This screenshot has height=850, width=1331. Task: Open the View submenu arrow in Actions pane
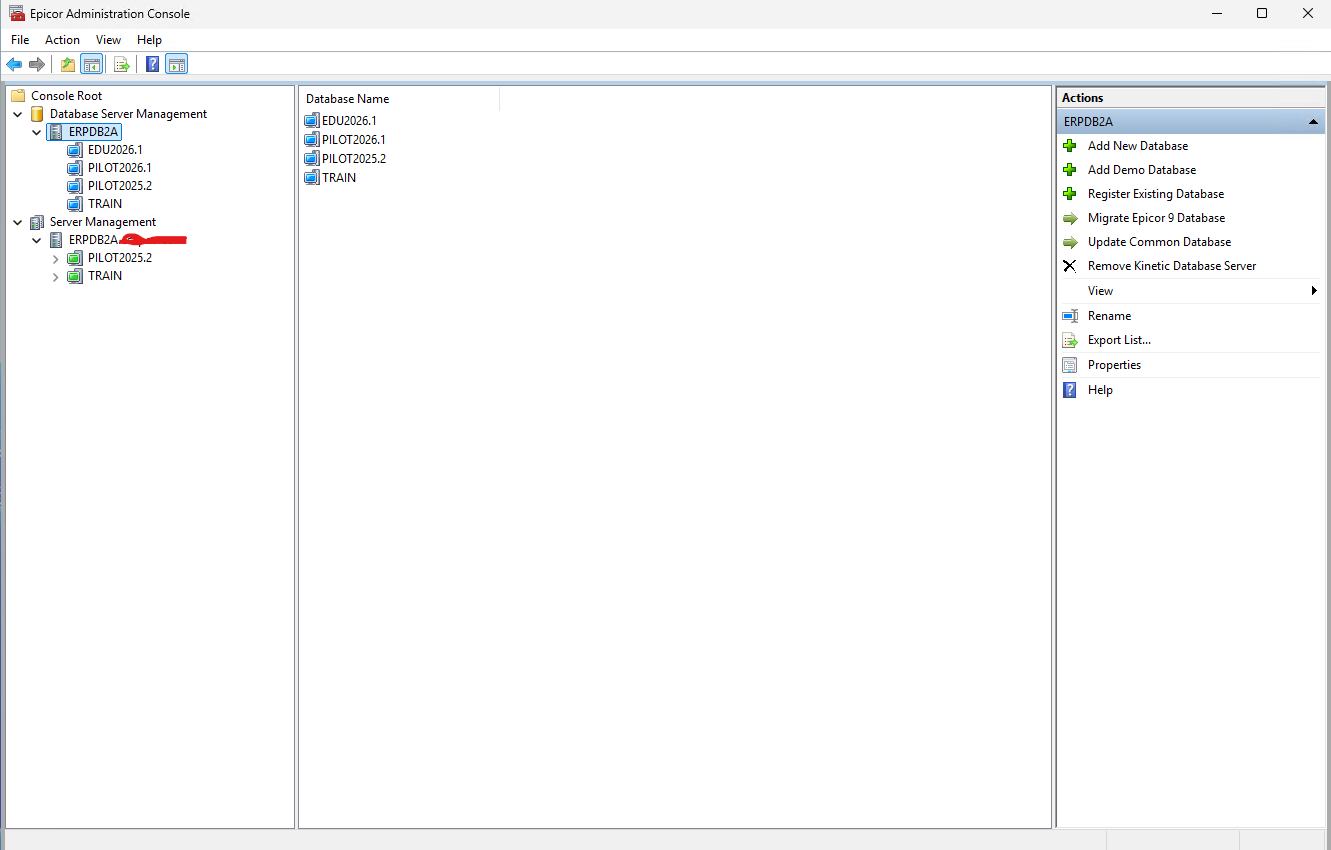1314,291
